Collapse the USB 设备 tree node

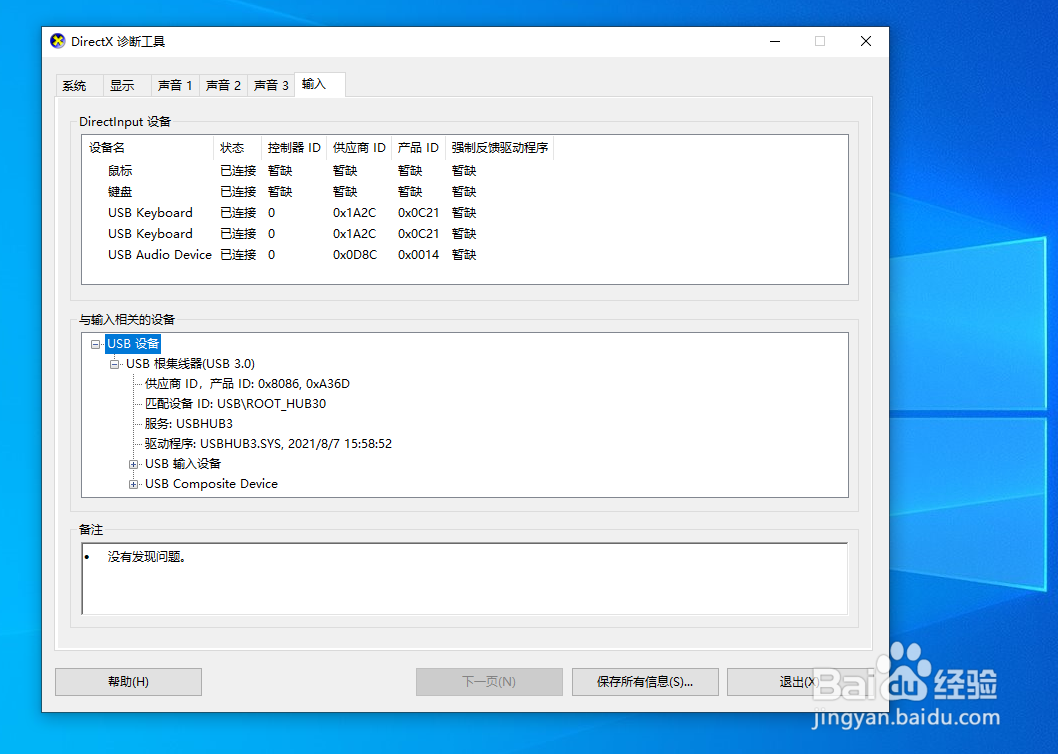pyautogui.click(x=95, y=344)
